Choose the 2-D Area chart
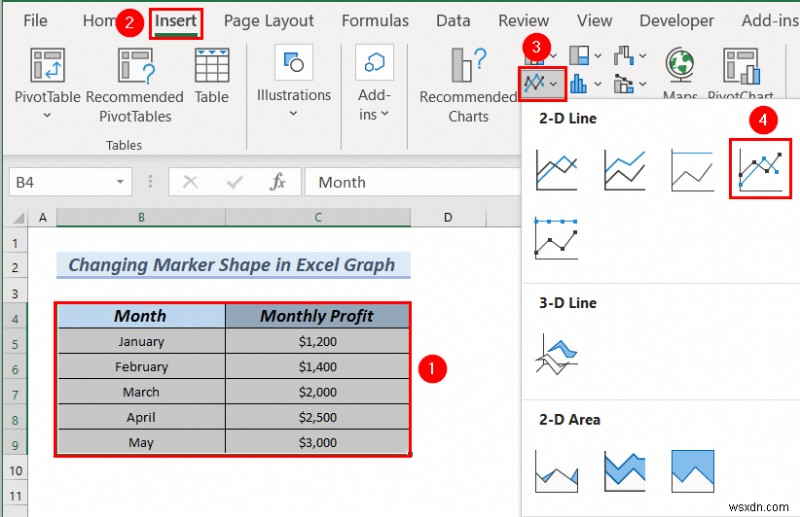Image resolution: width=800 pixels, height=517 pixels. tap(557, 471)
